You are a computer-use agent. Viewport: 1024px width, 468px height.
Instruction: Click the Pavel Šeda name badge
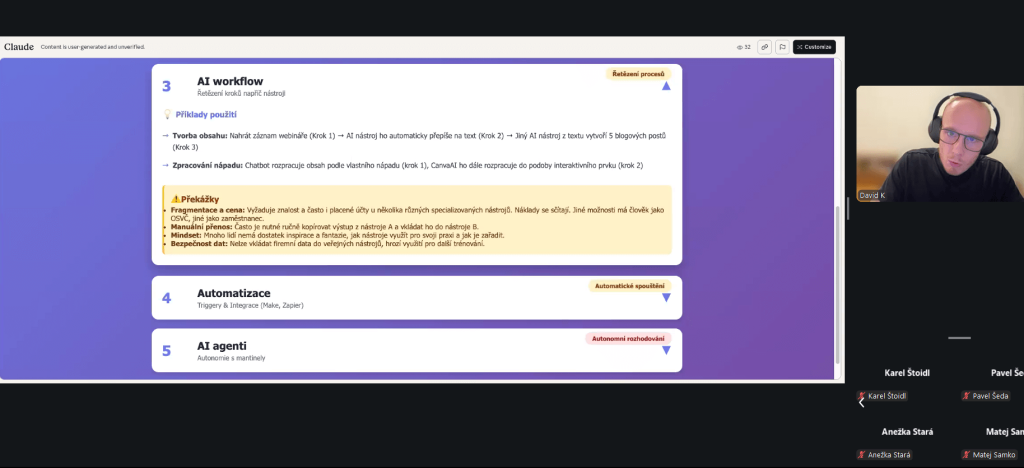point(985,396)
